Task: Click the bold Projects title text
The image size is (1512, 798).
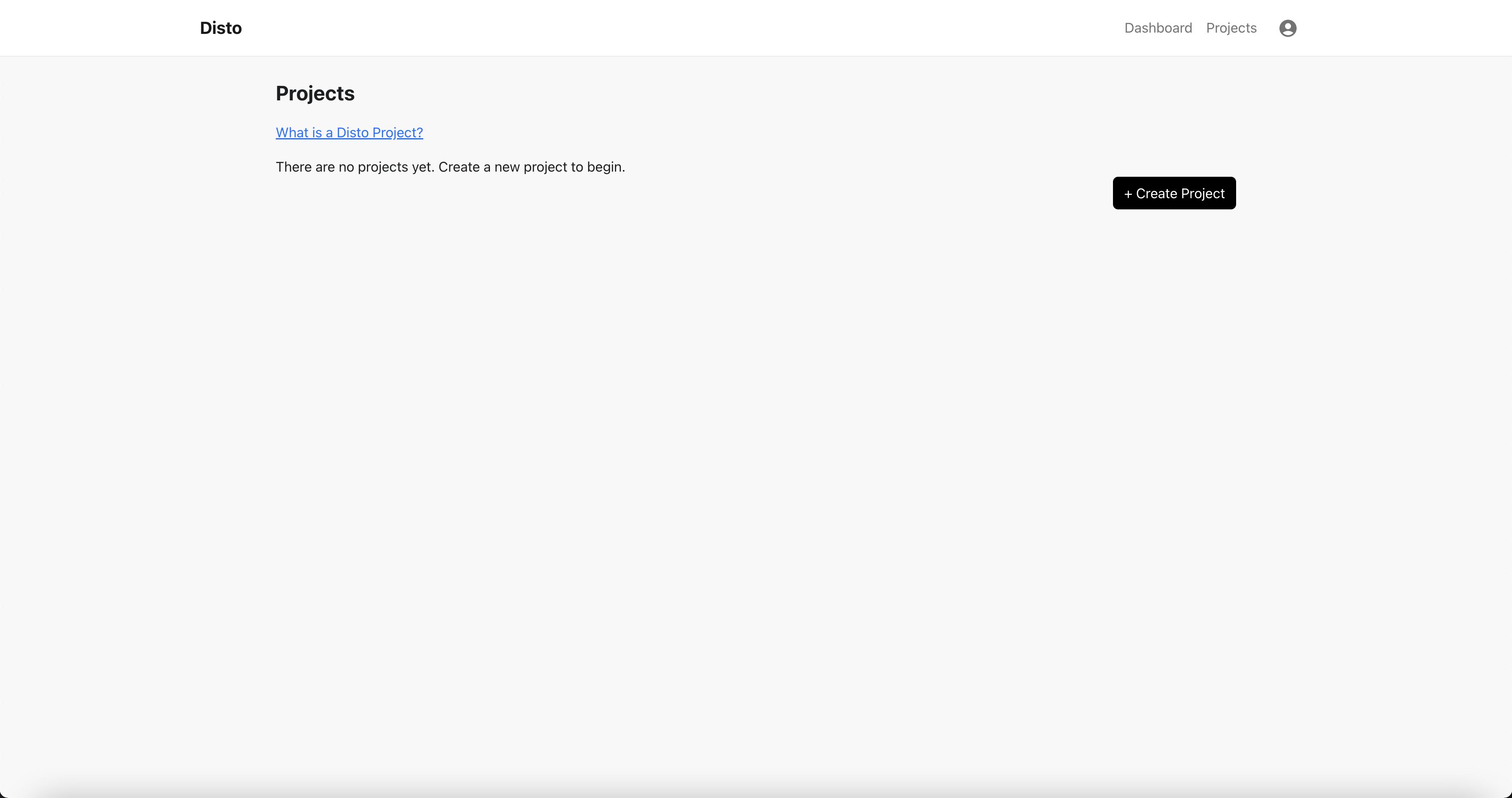Action: click(315, 93)
